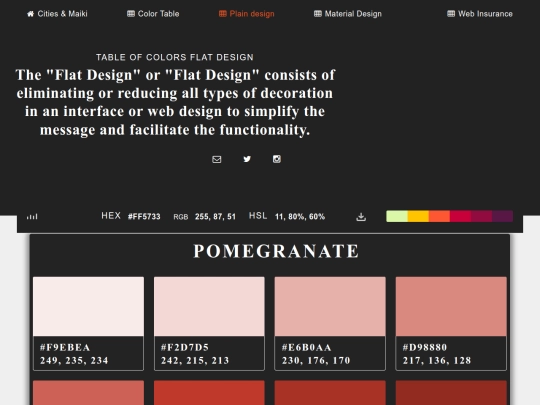Screen dimensions: 540x405
Task: Click the #F2D7D5 hex code text
Action: (x=185, y=347)
